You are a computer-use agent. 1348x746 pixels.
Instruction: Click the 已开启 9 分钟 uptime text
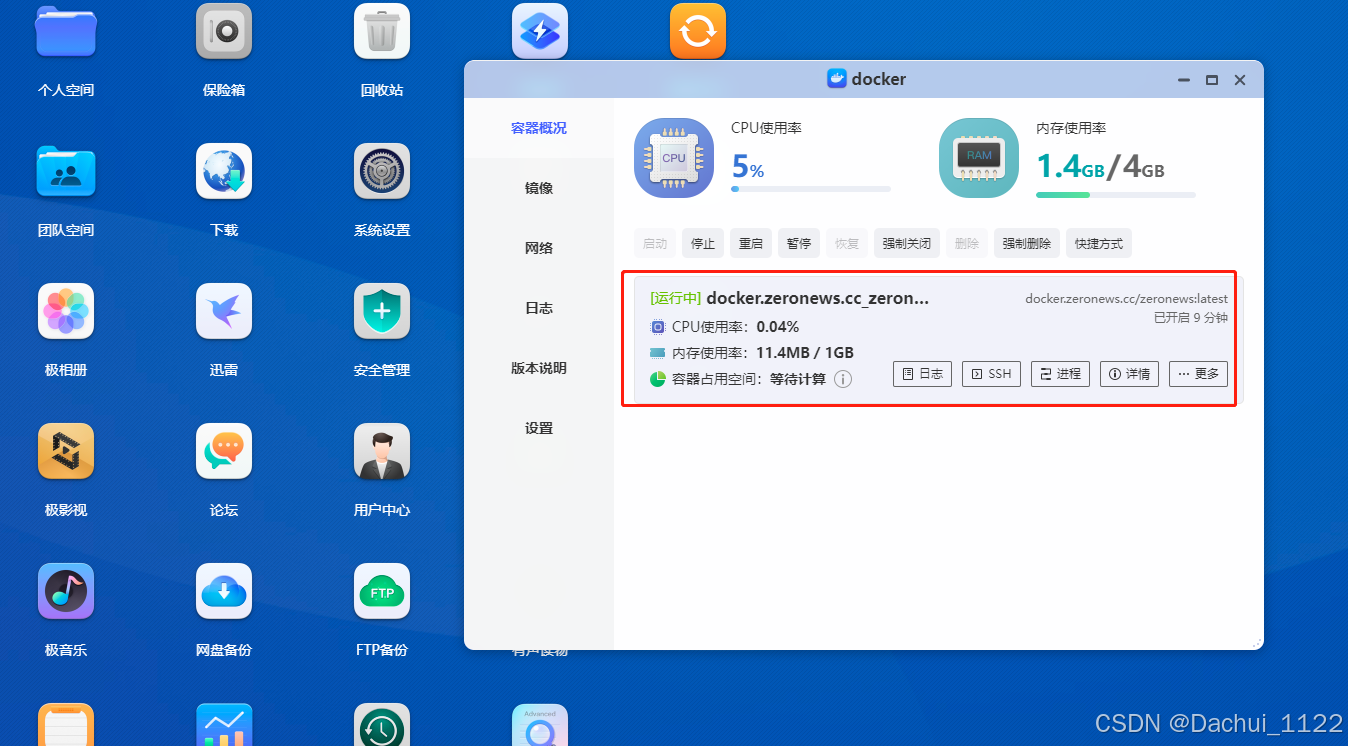point(1190,317)
